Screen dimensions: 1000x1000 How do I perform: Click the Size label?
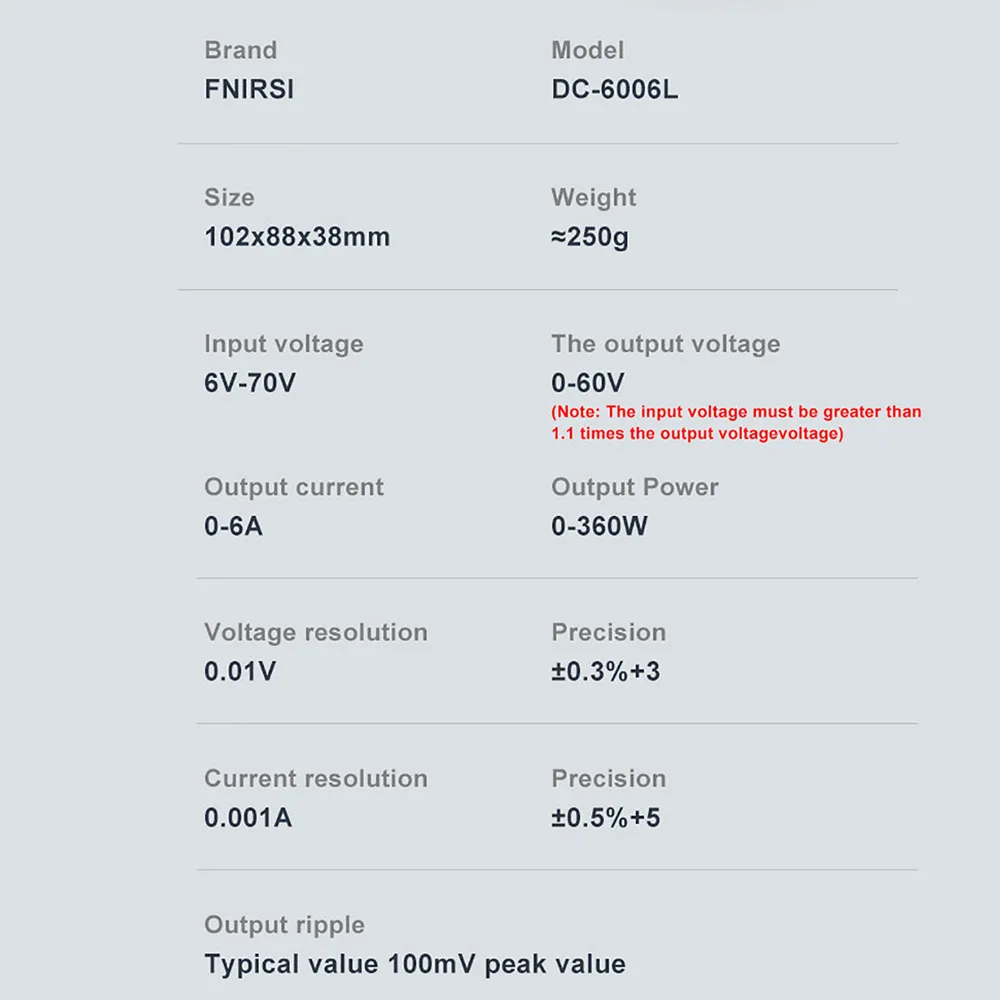[x=229, y=198]
